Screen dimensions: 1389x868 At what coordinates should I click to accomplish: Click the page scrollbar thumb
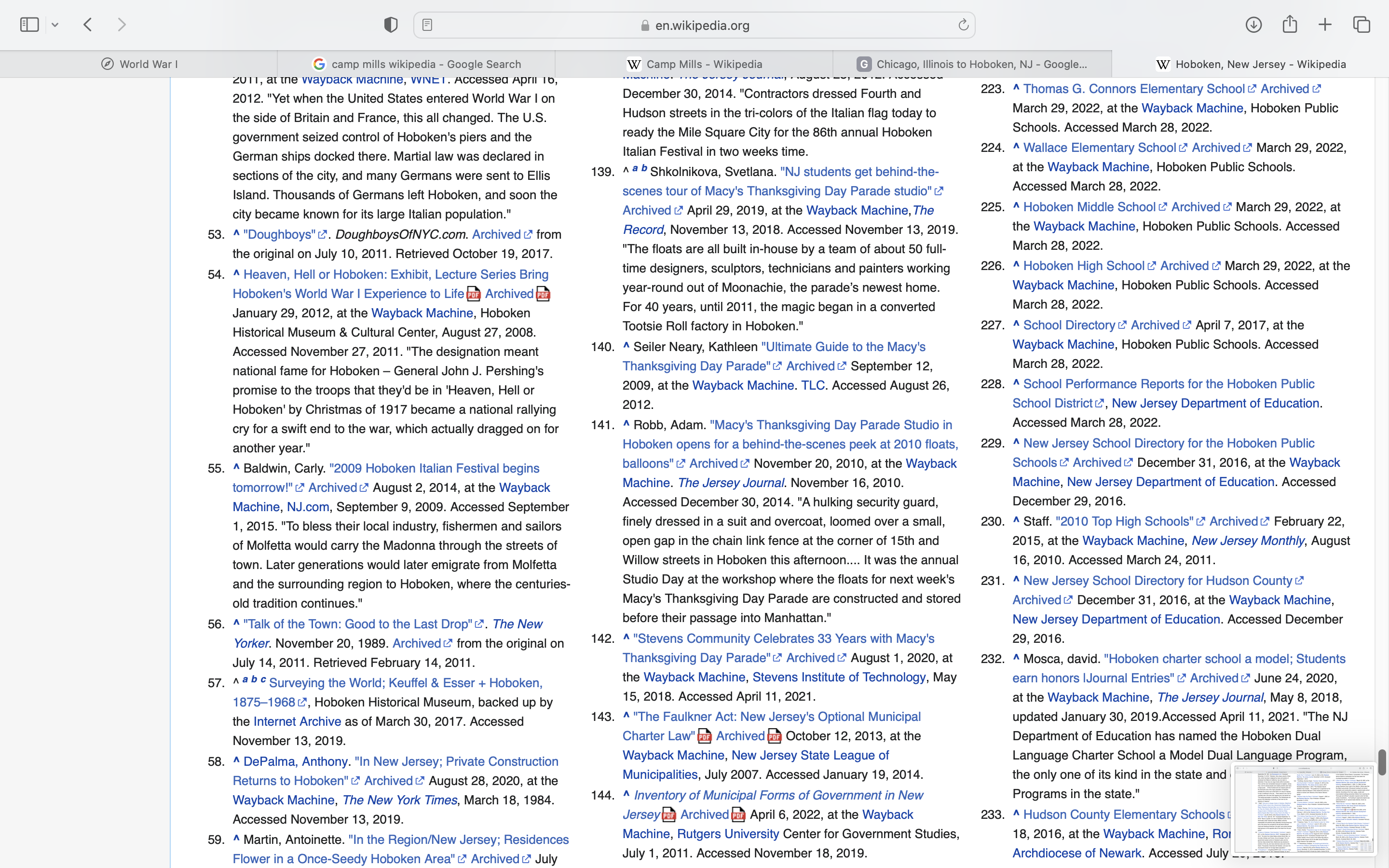click(1382, 762)
